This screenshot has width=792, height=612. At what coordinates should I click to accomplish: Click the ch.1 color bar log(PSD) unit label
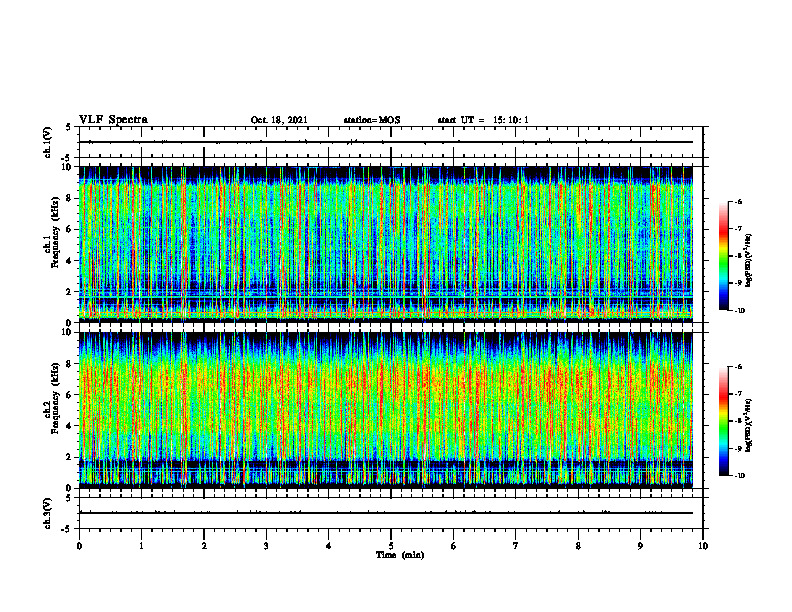coord(749,260)
